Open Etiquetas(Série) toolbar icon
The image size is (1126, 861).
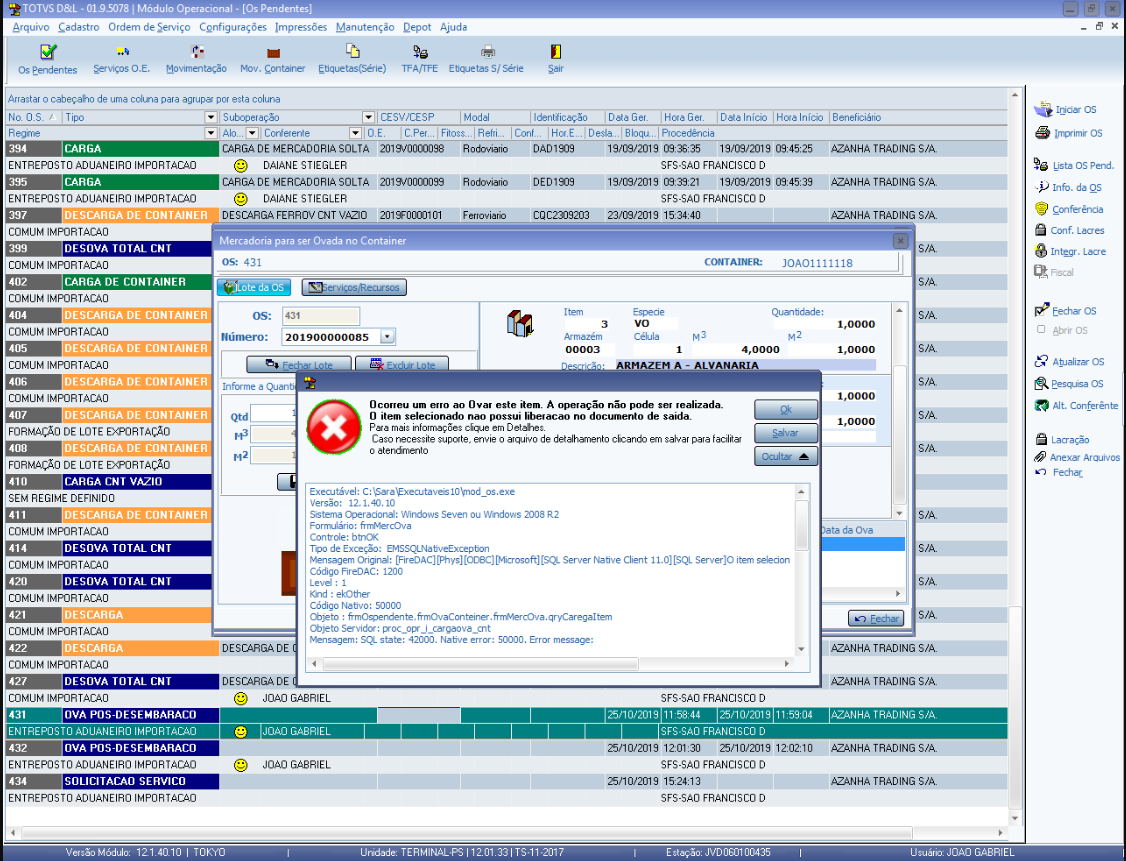[x=352, y=60]
